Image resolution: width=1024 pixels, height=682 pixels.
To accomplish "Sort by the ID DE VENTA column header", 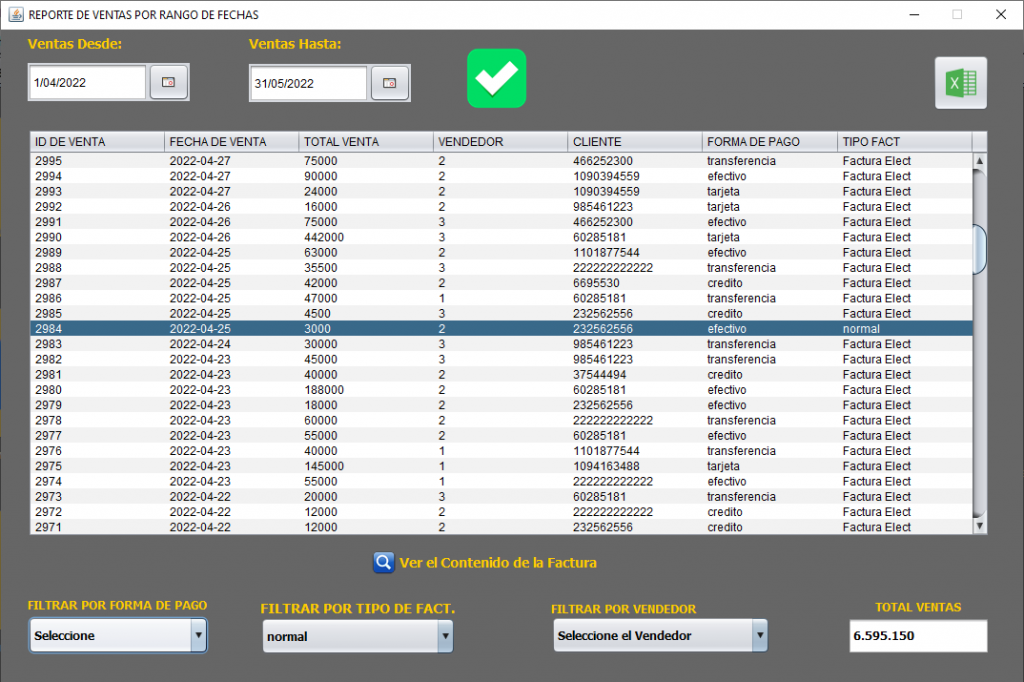I will tap(97, 142).
